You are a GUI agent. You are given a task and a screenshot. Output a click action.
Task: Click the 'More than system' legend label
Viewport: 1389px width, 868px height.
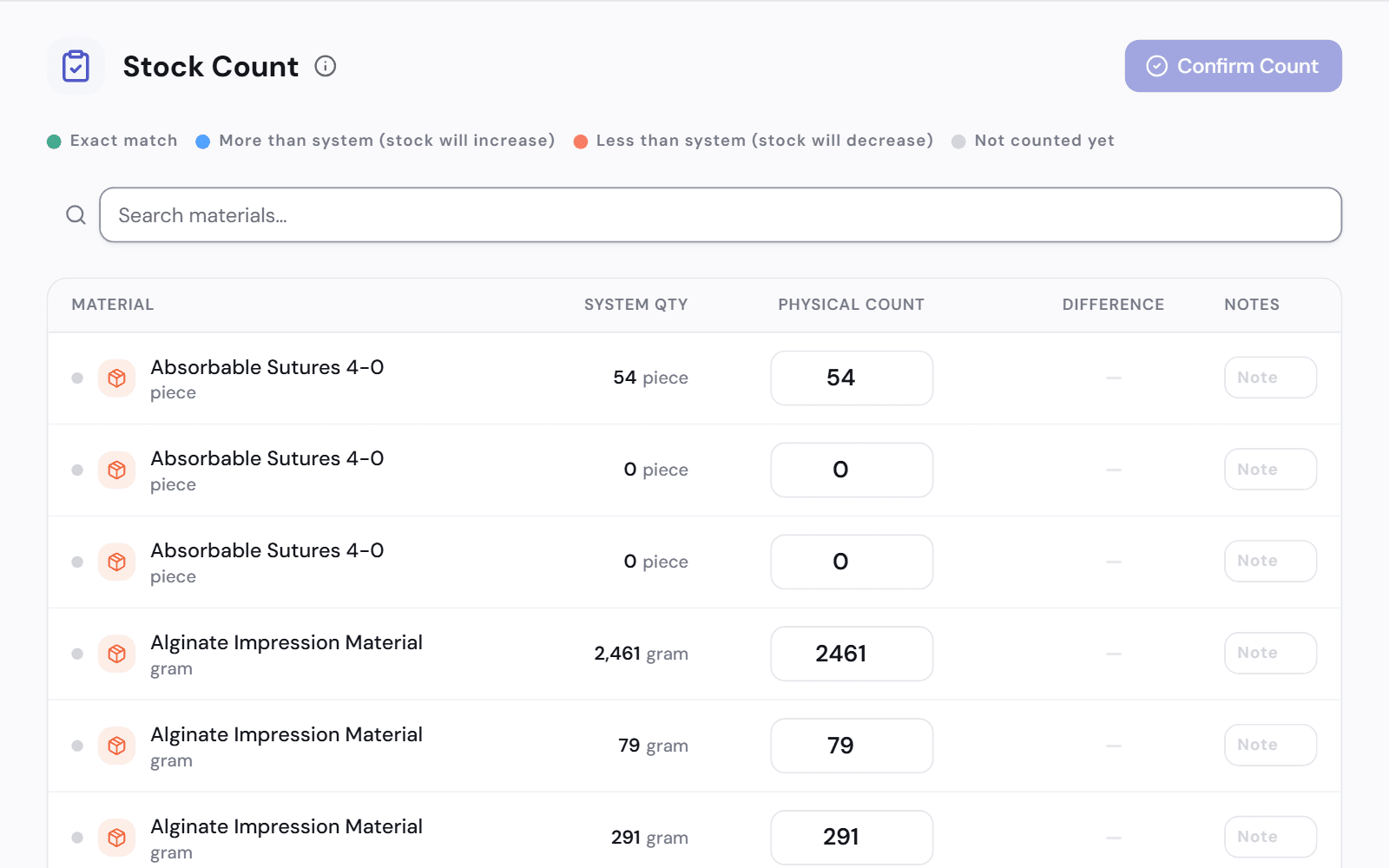[387, 141]
